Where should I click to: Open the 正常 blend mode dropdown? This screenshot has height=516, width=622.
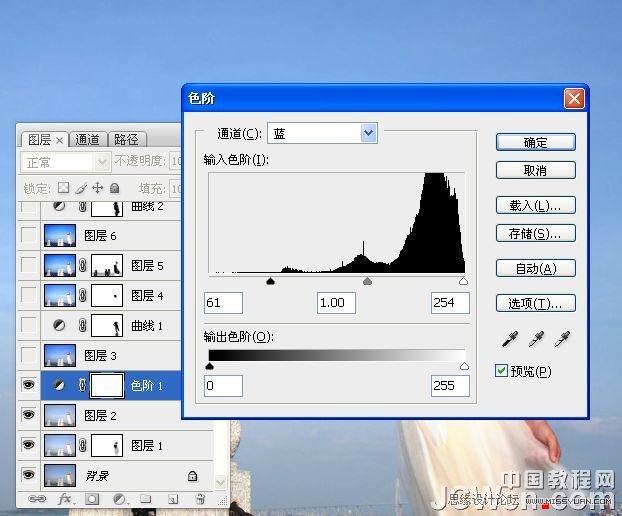pos(65,162)
